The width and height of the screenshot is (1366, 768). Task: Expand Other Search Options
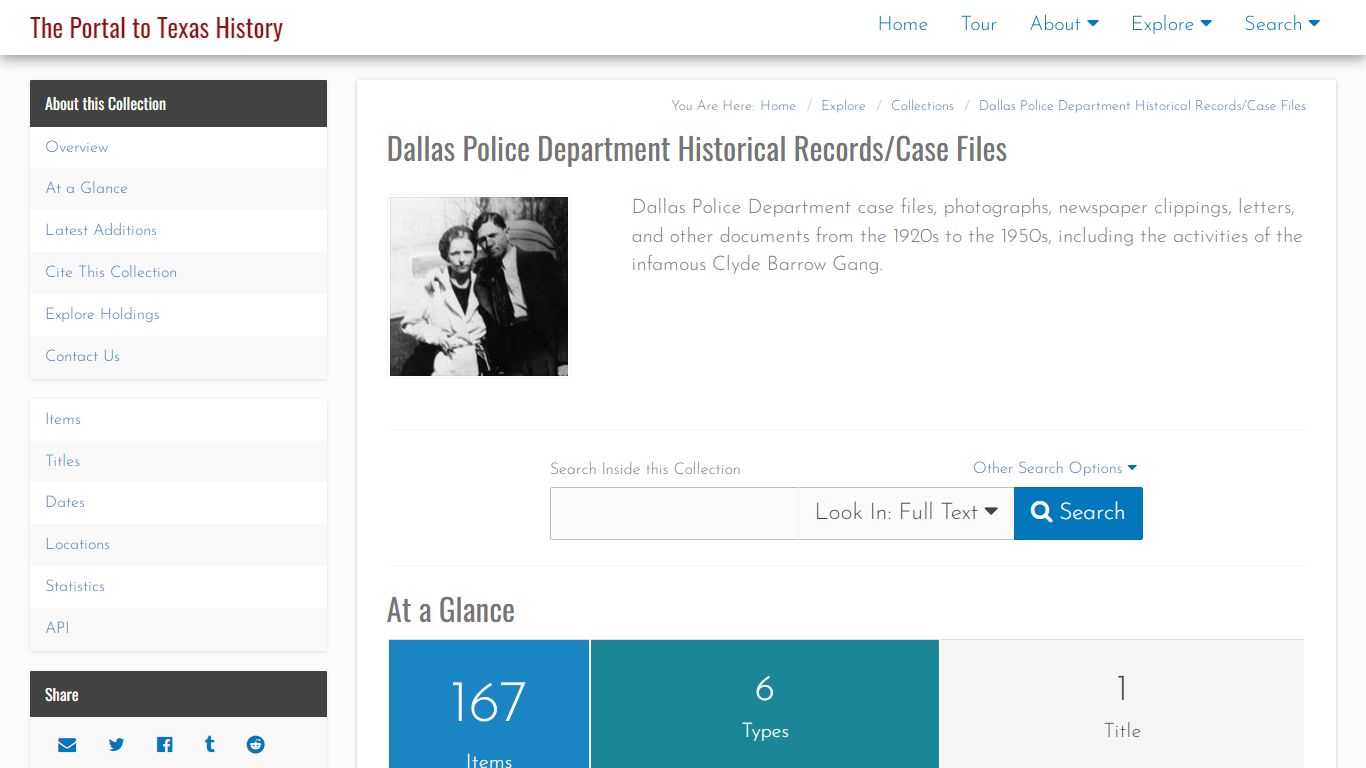(x=1055, y=468)
